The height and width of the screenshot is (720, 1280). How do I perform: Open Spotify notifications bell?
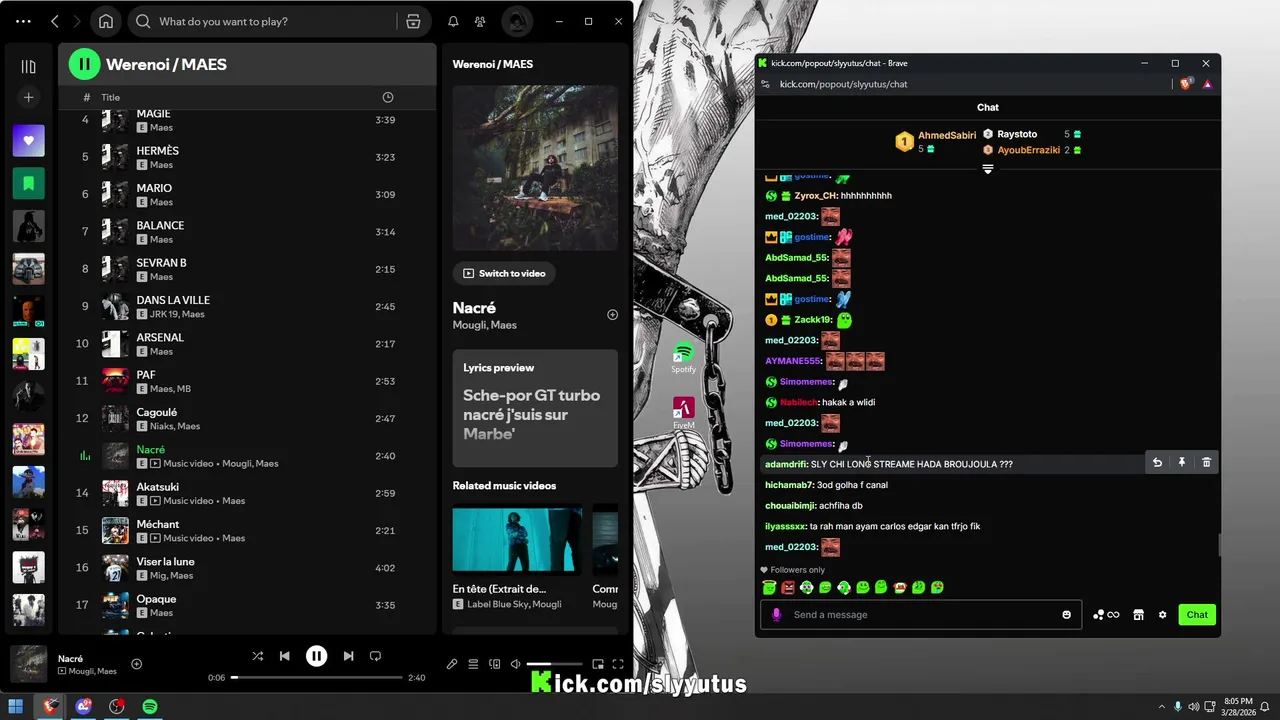453,21
